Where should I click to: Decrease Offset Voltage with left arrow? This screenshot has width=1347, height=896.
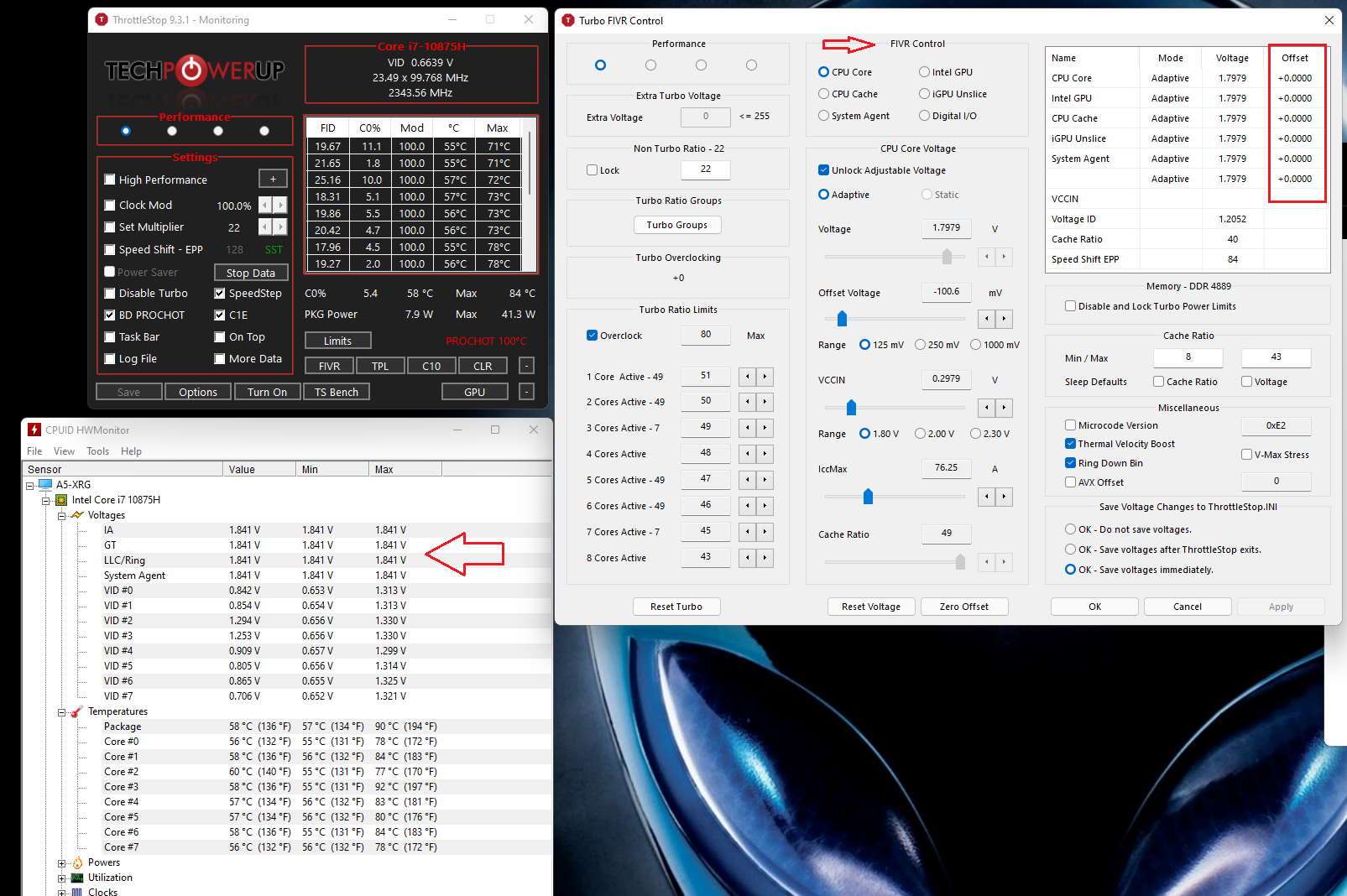[987, 319]
